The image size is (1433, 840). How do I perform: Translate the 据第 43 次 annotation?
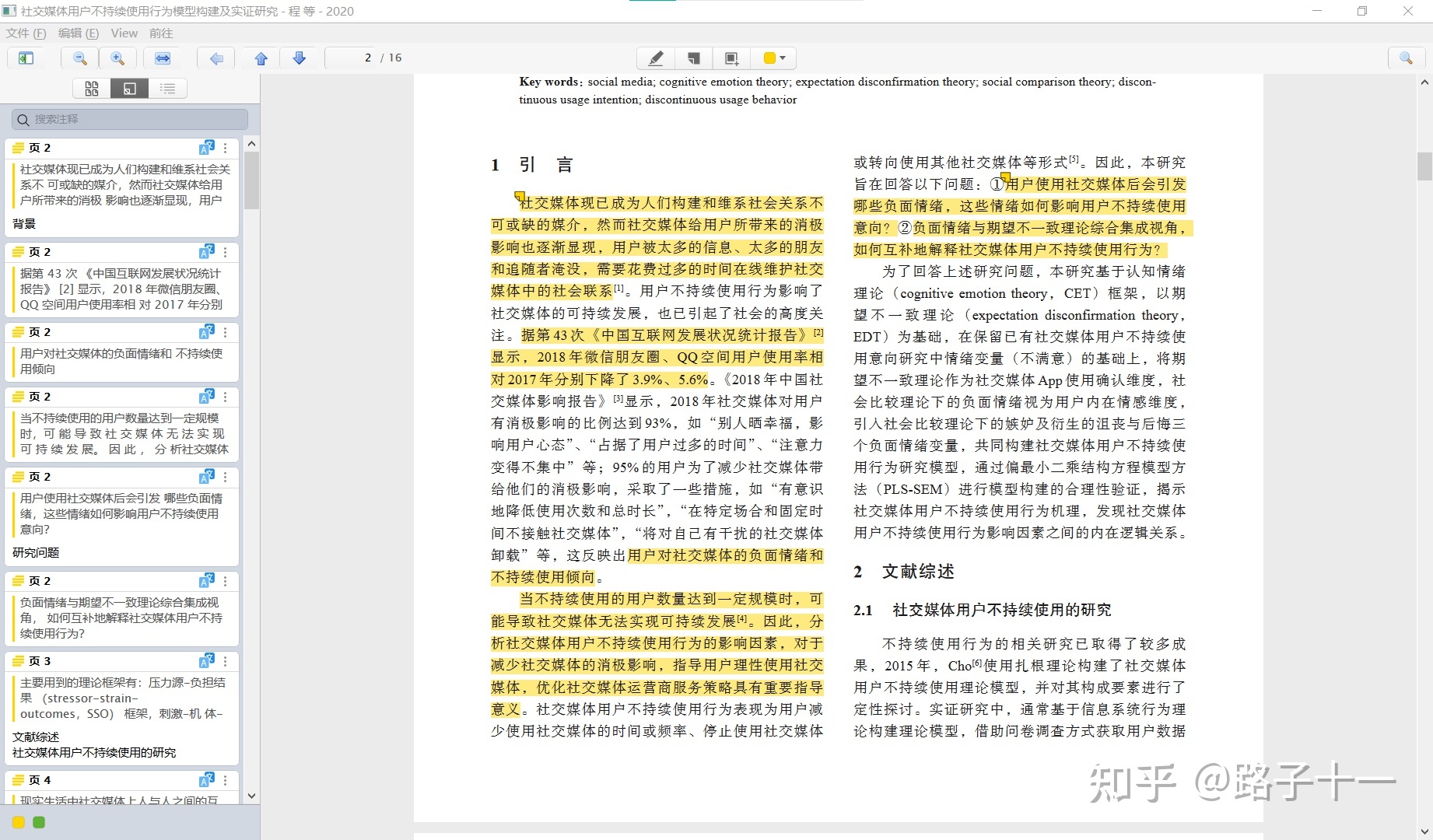coord(206,252)
